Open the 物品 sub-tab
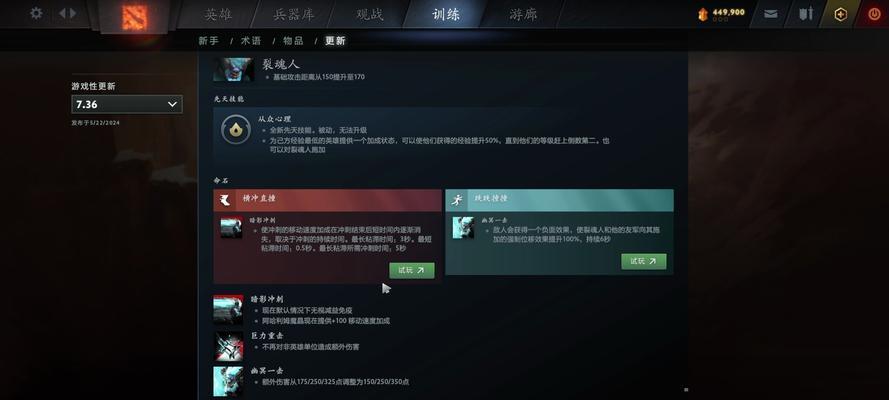This screenshot has width=889, height=400. 293,41
